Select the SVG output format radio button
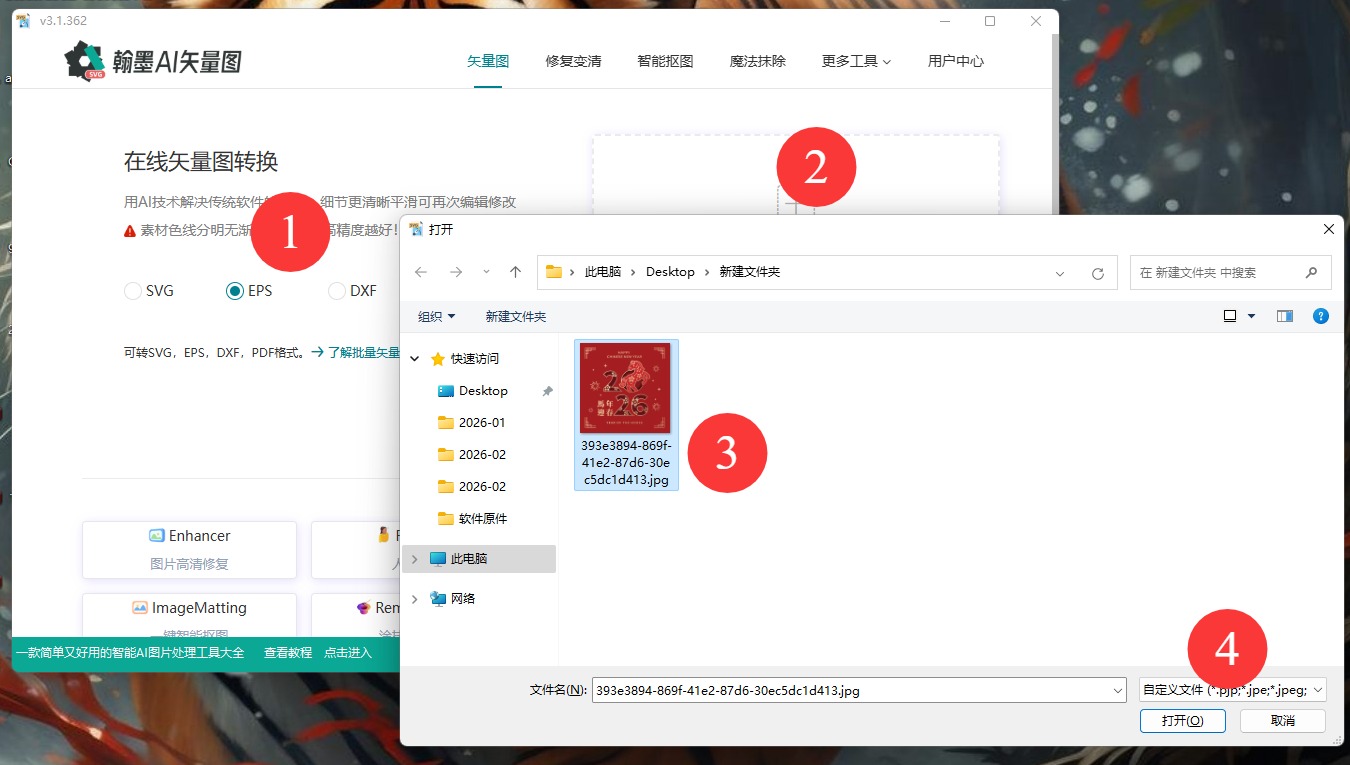The width and height of the screenshot is (1350, 765). point(133,290)
